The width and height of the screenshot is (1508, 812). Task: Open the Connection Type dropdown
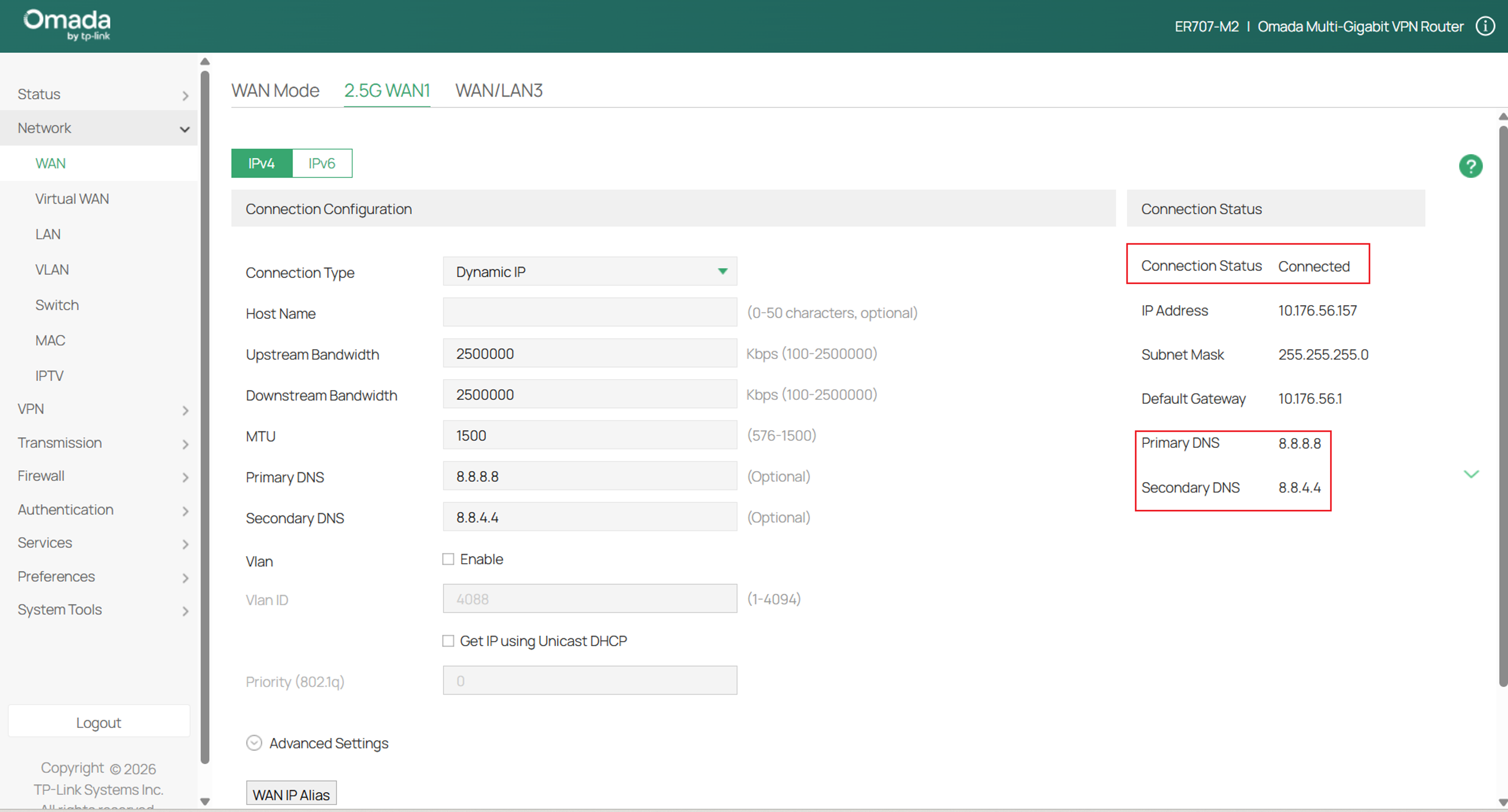pyautogui.click(x=589, y=272)
